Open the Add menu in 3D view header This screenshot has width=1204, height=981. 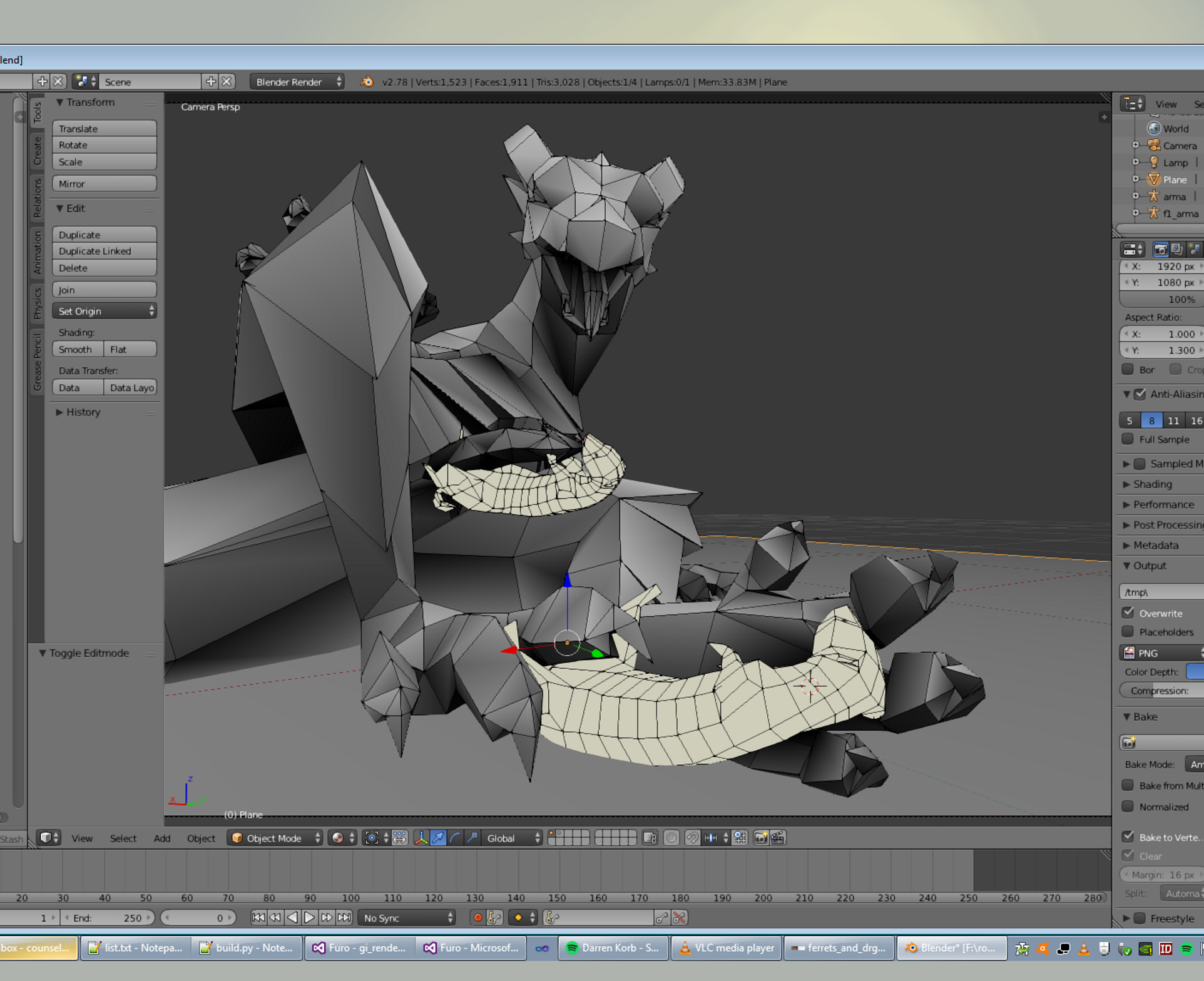click(162, 838)
